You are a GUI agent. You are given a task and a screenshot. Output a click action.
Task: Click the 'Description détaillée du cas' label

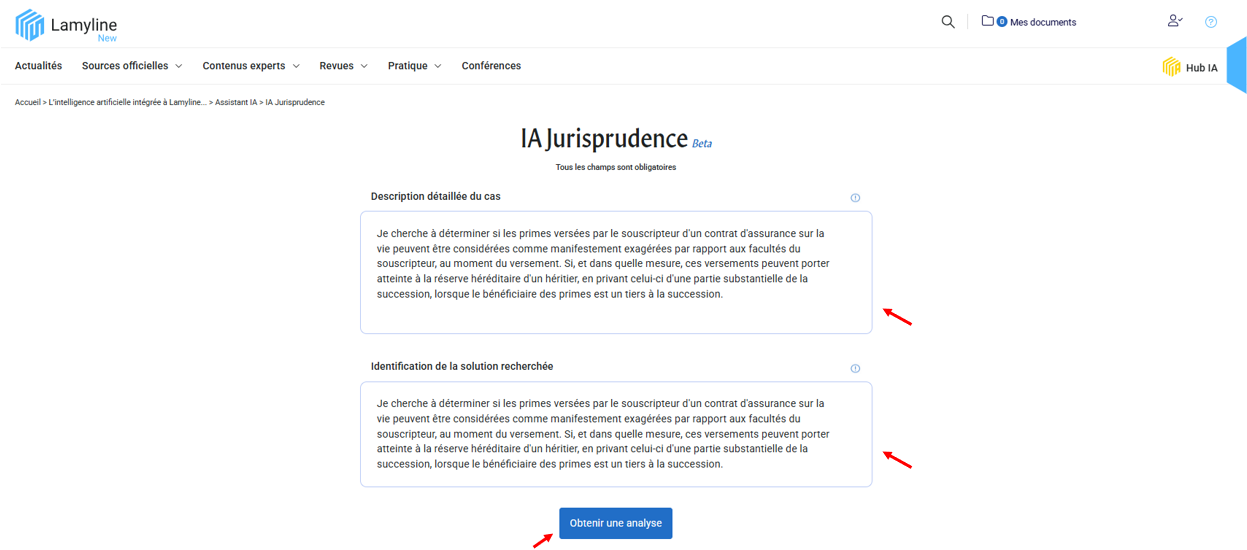click(436, 196)
